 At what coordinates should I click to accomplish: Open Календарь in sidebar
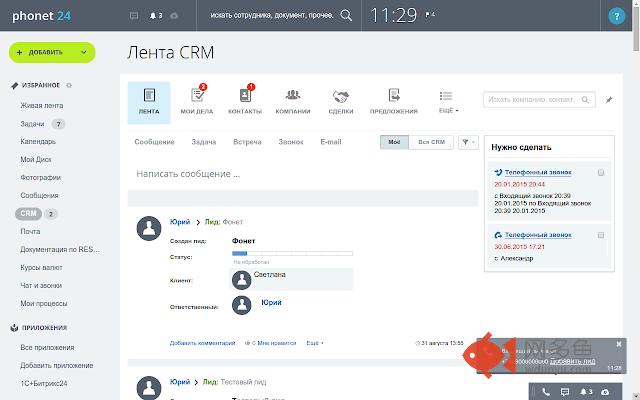tap(38, 142)
